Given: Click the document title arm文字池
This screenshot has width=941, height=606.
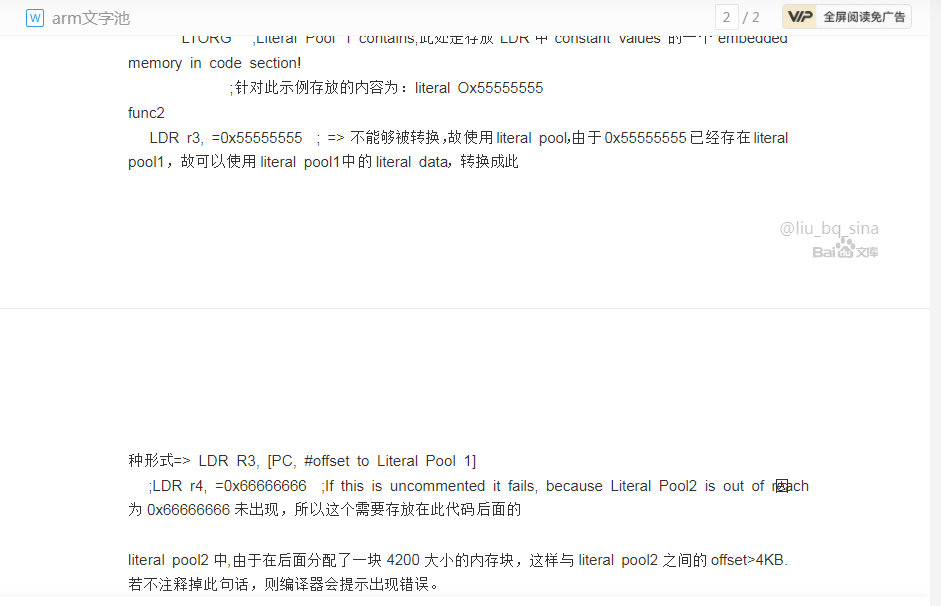Looking at the screenshot, I should coord(91,18).
